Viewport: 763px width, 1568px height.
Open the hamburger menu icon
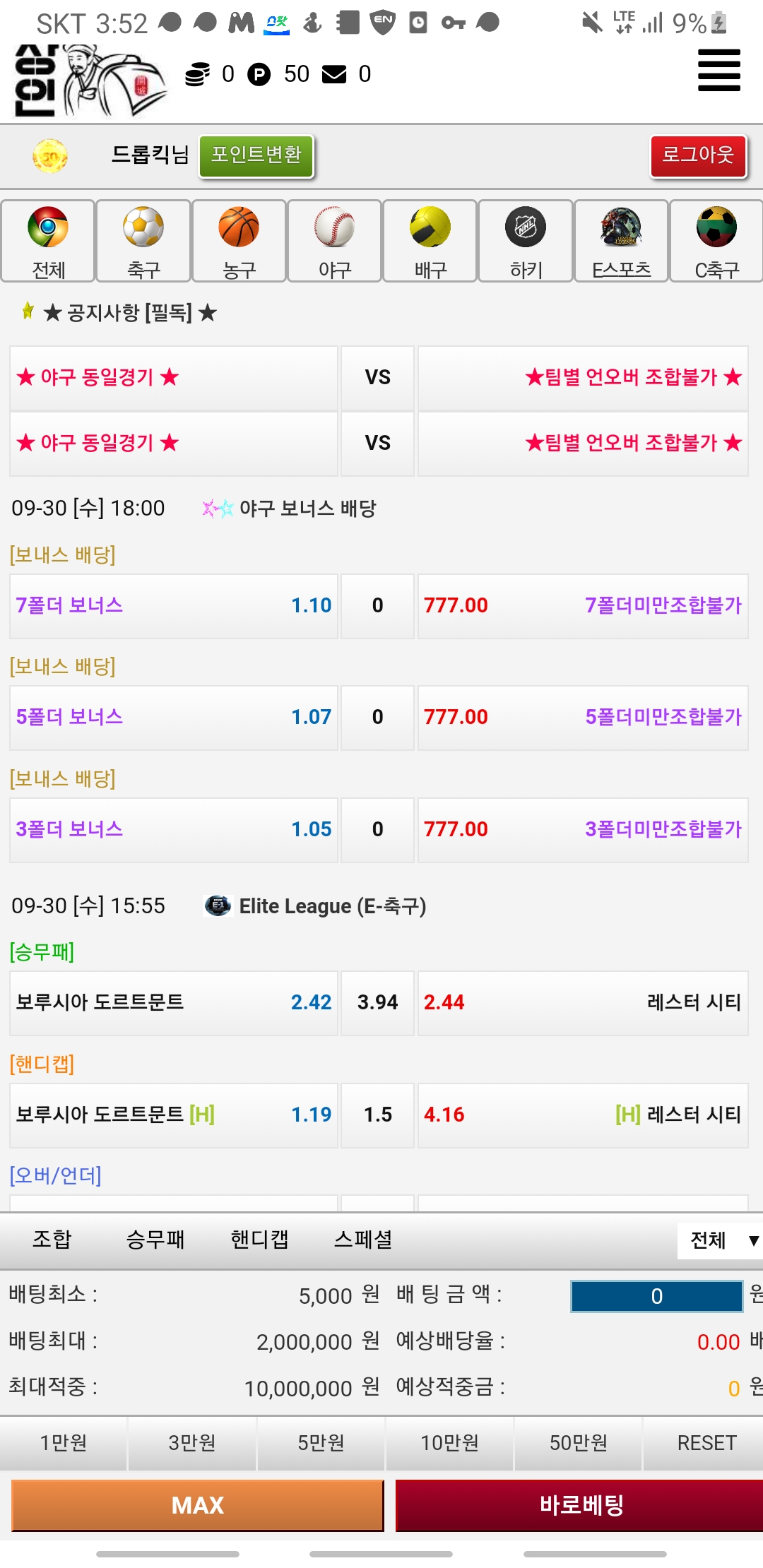(718, 71)
